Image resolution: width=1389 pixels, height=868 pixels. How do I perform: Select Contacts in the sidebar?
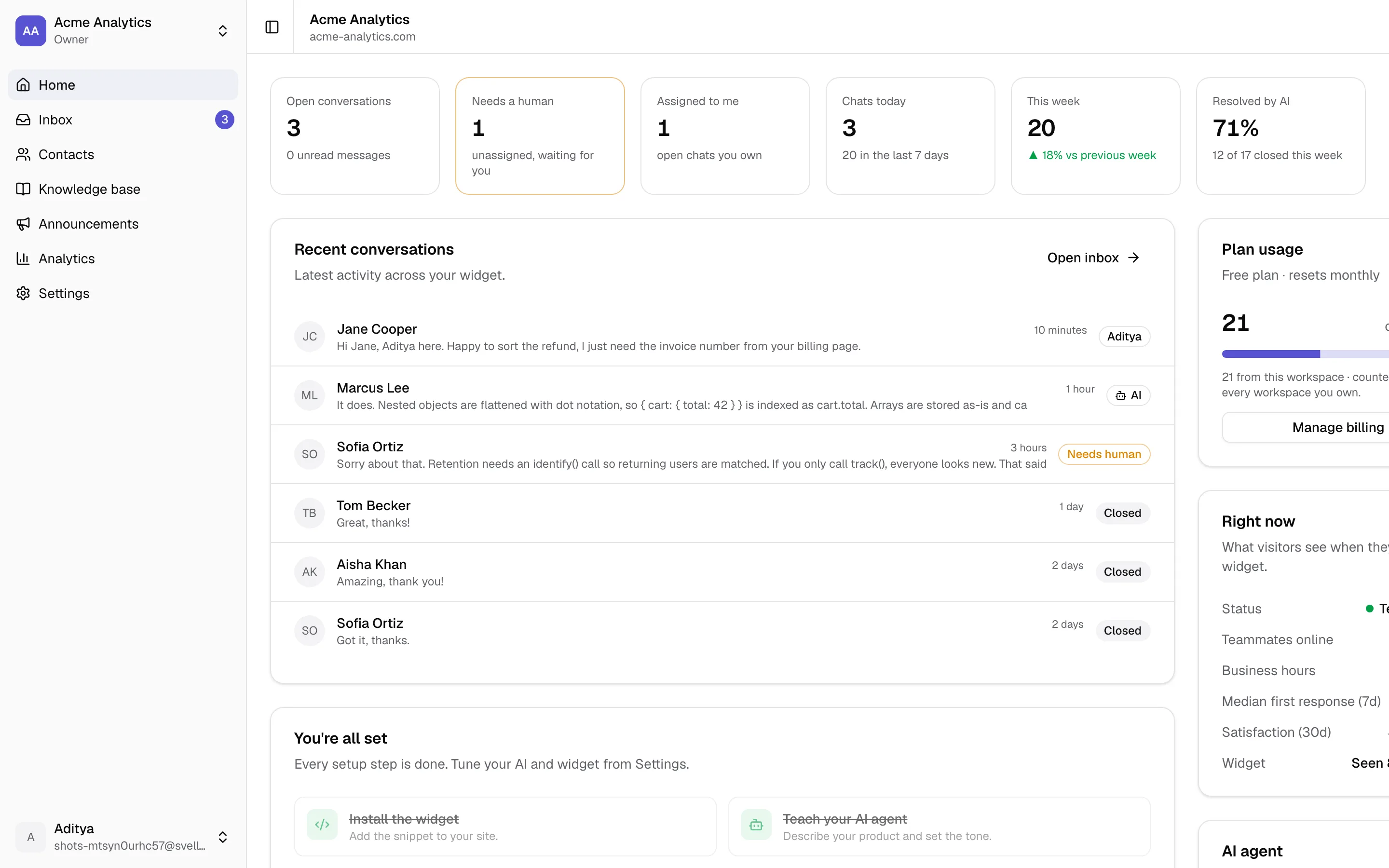point(123,154)
